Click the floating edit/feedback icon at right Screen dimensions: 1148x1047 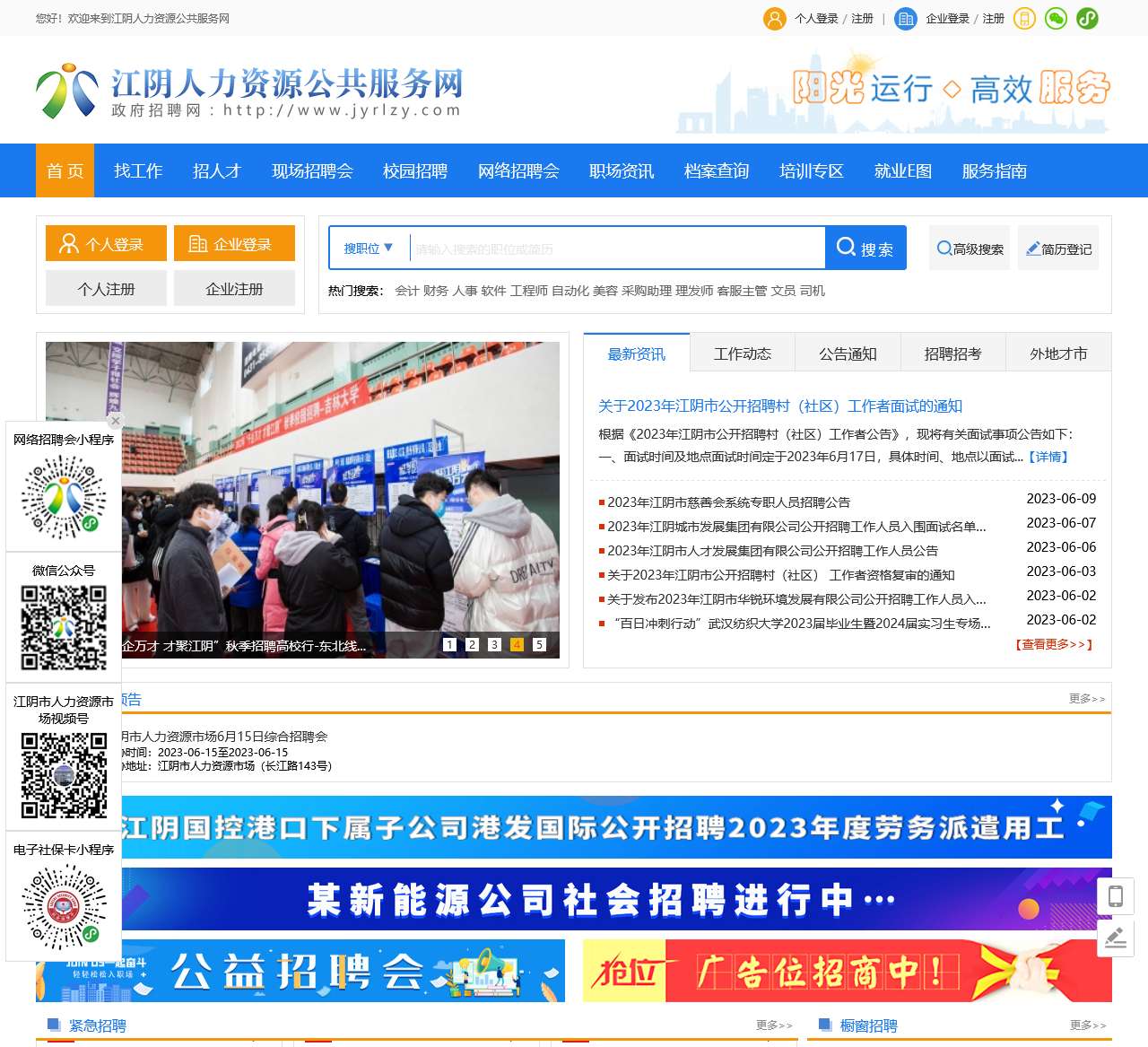pos(1116,938)
